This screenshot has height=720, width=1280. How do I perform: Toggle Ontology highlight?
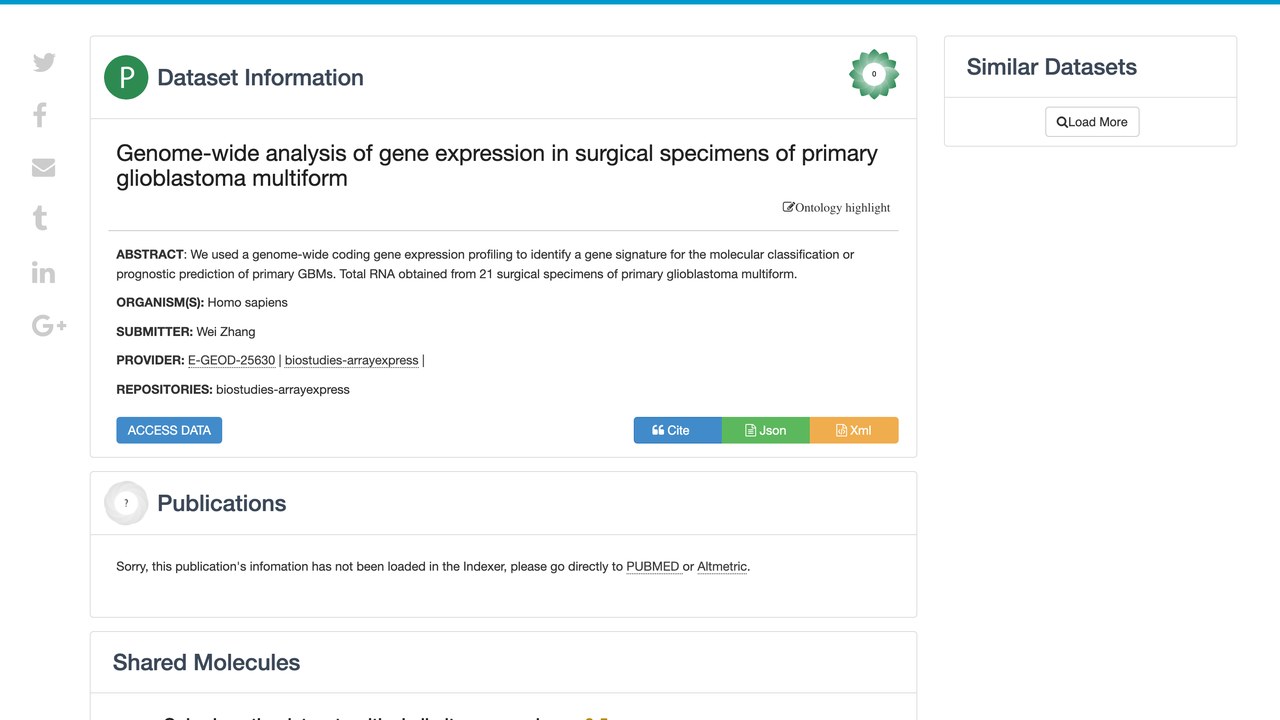(x=836, y=207)
